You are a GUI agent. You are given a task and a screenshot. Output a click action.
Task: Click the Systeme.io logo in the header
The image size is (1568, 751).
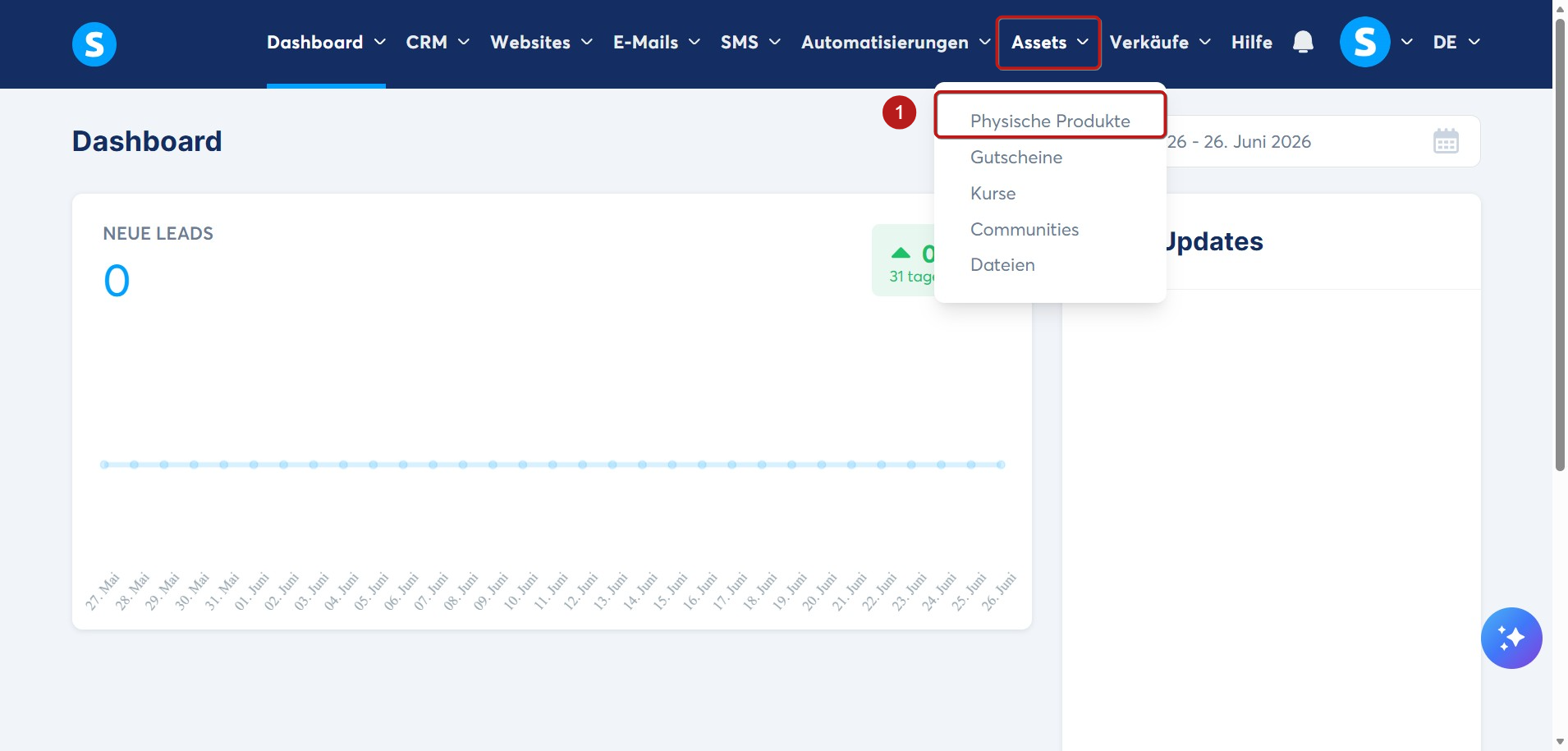94,44
